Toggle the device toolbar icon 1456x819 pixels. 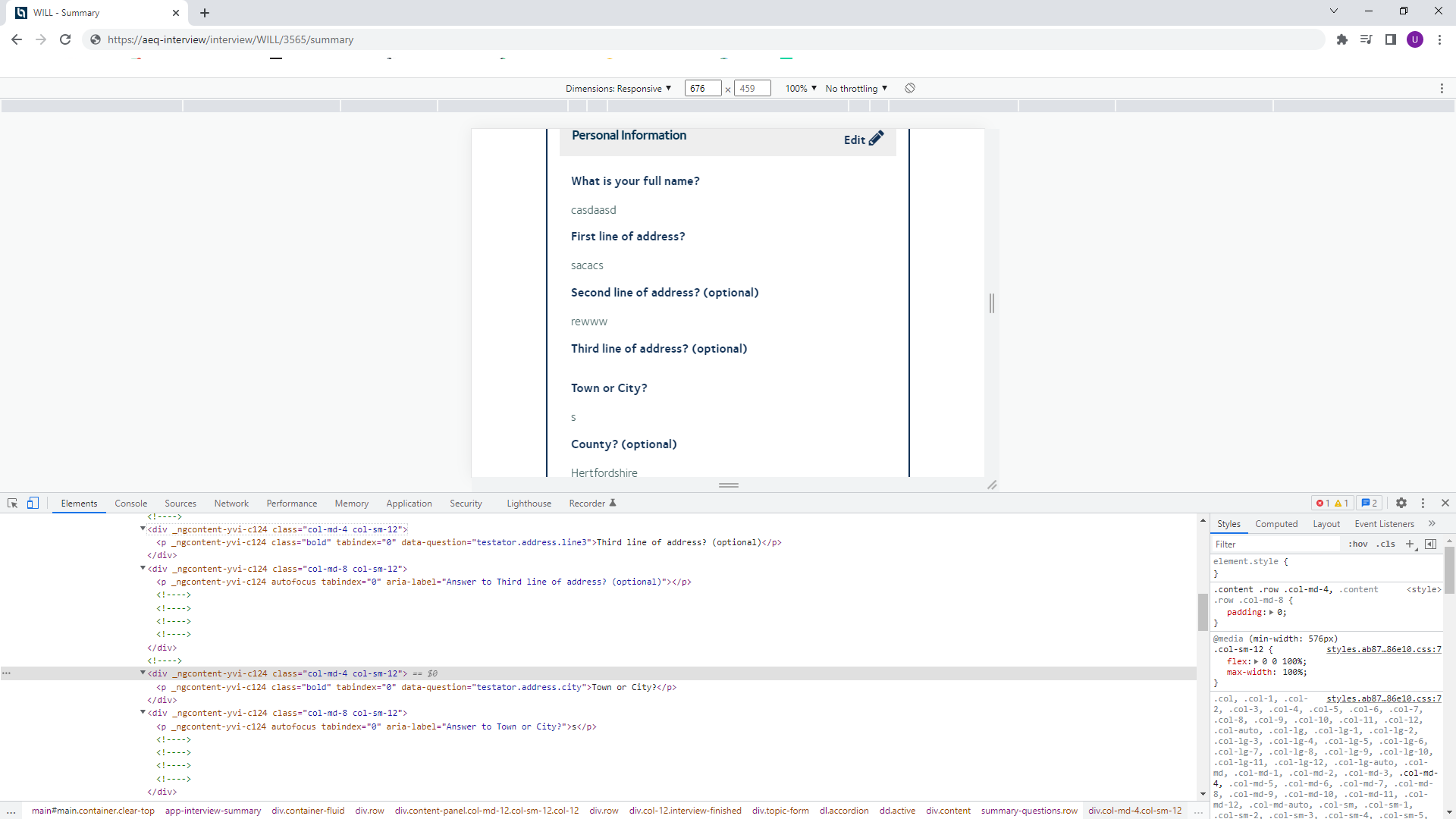[33, 503]
